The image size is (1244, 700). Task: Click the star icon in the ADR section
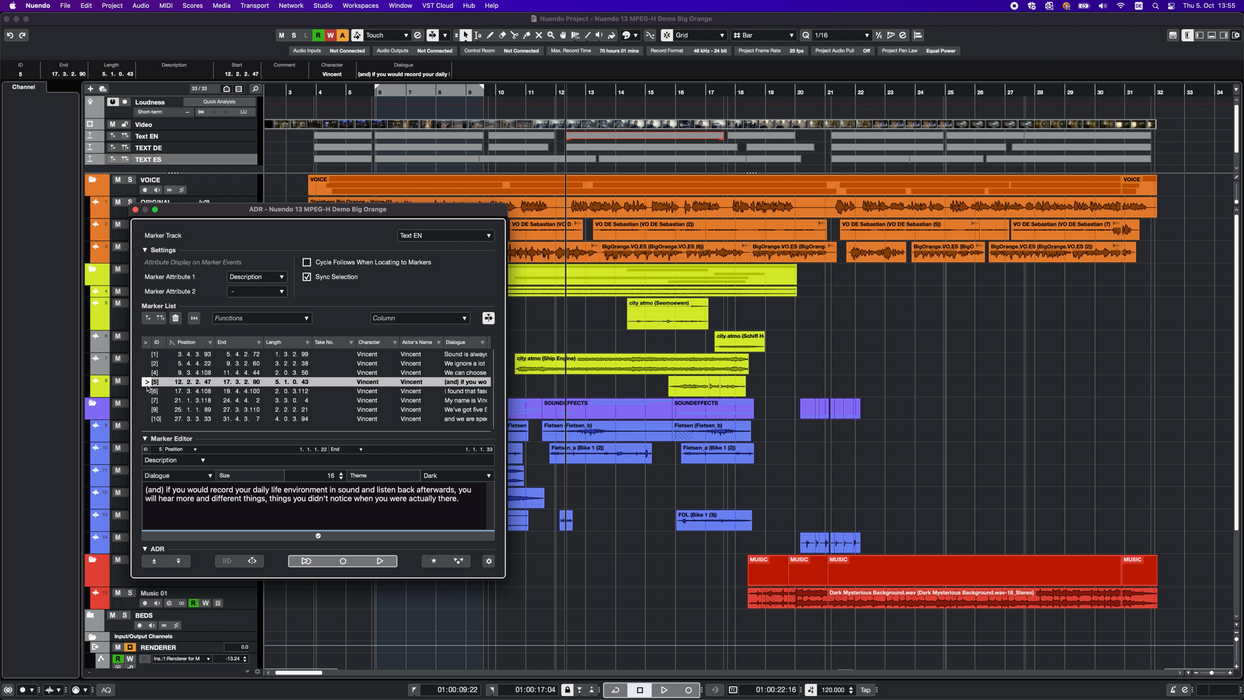(x=433, y=561)
